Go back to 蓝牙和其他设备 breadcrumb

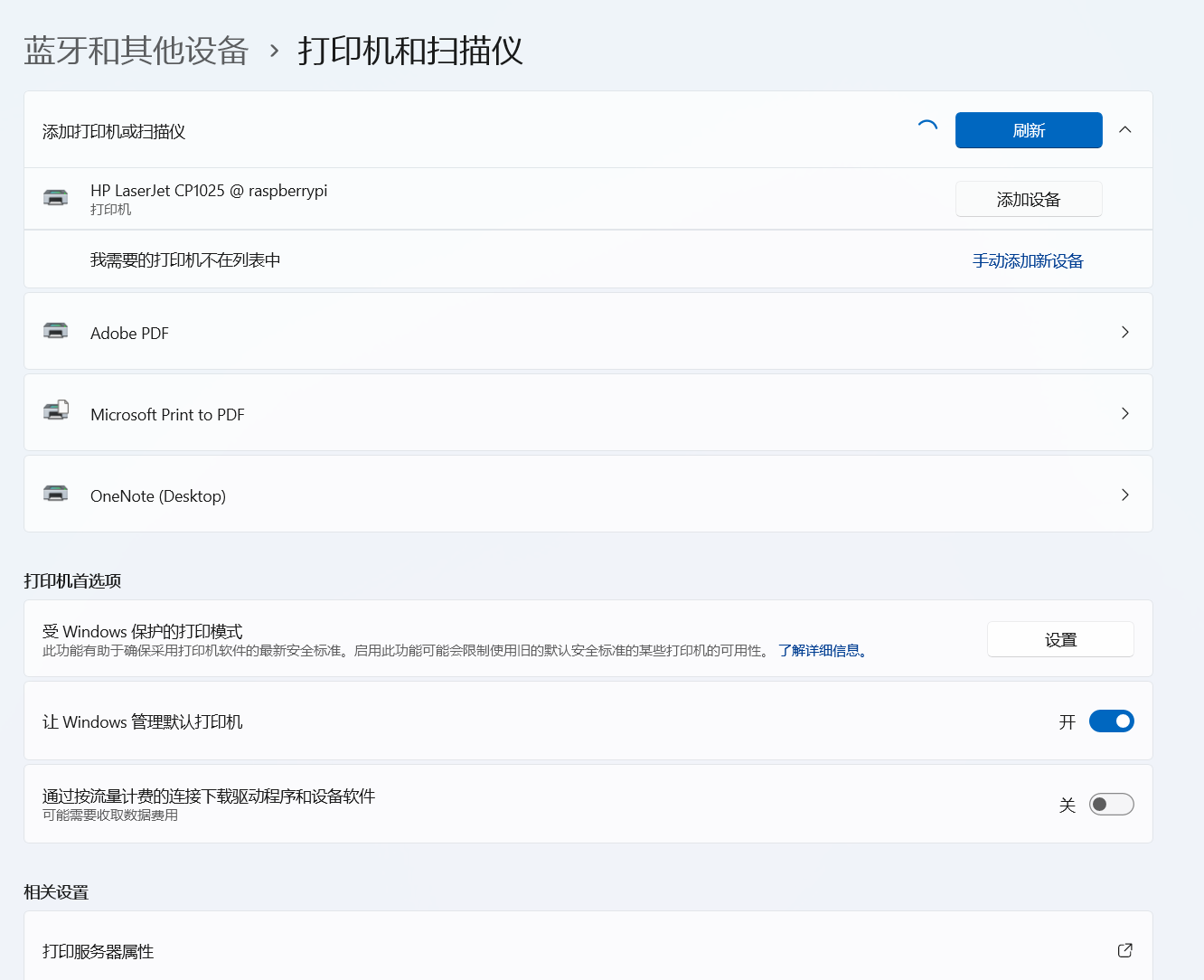[136, 51]
